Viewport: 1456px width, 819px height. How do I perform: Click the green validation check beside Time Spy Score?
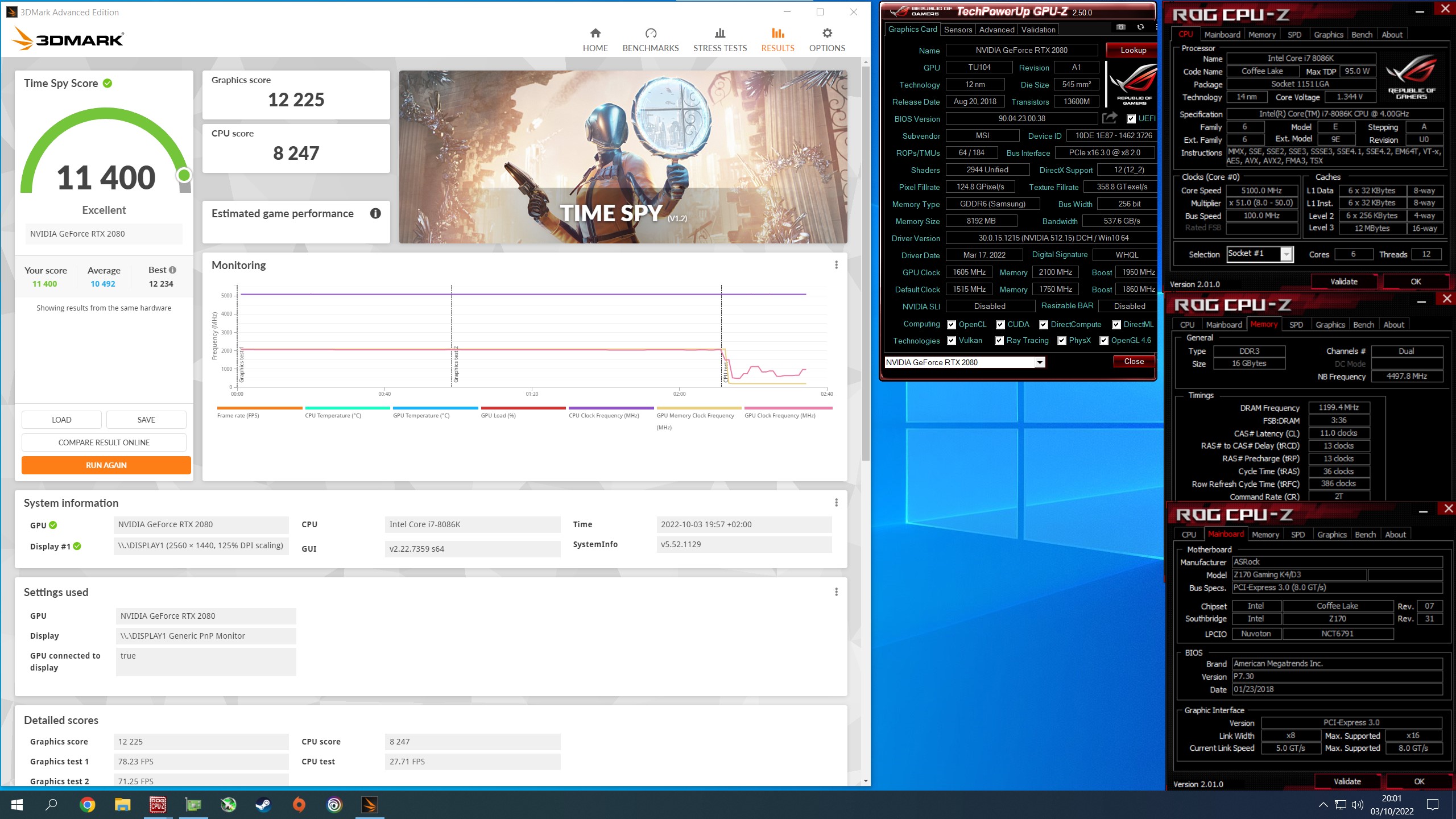pos(107,84)
